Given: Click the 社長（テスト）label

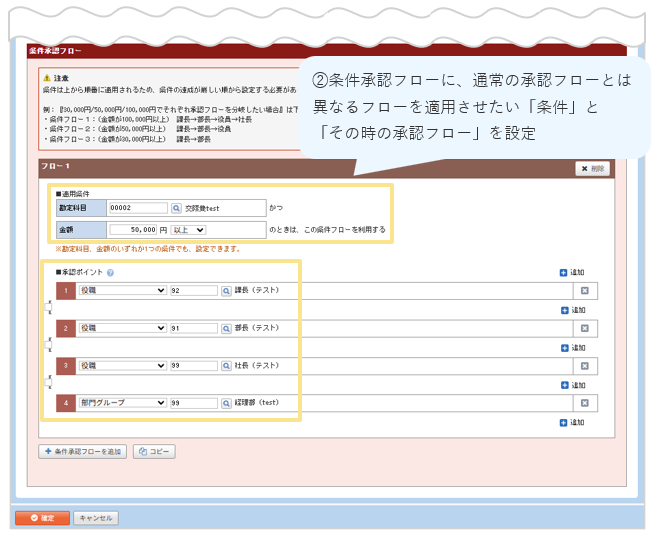Looking at the screenshot, I should (257, 365).
